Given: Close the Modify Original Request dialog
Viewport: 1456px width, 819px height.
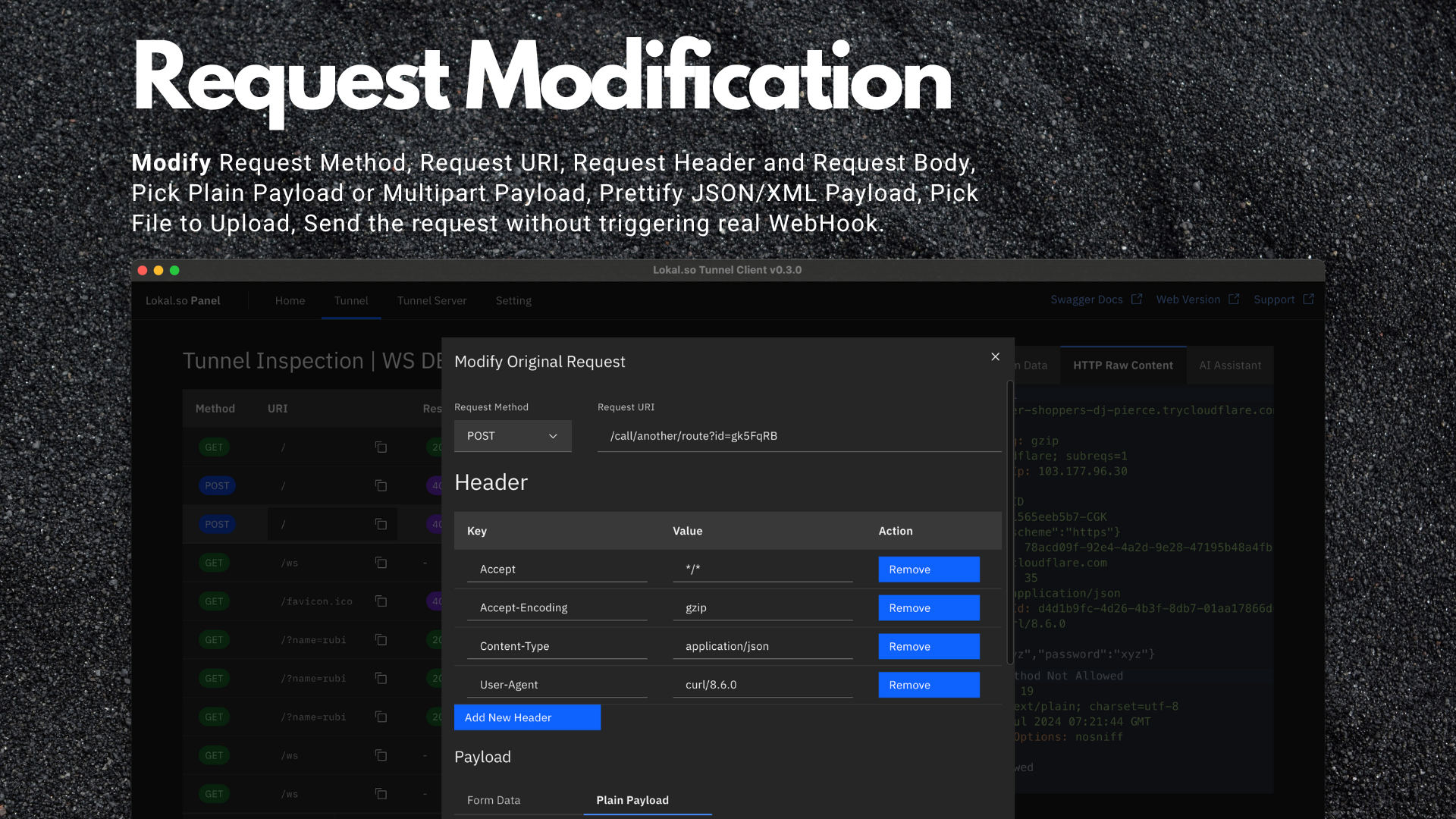Looking at the screenshot, I should 995,356.
